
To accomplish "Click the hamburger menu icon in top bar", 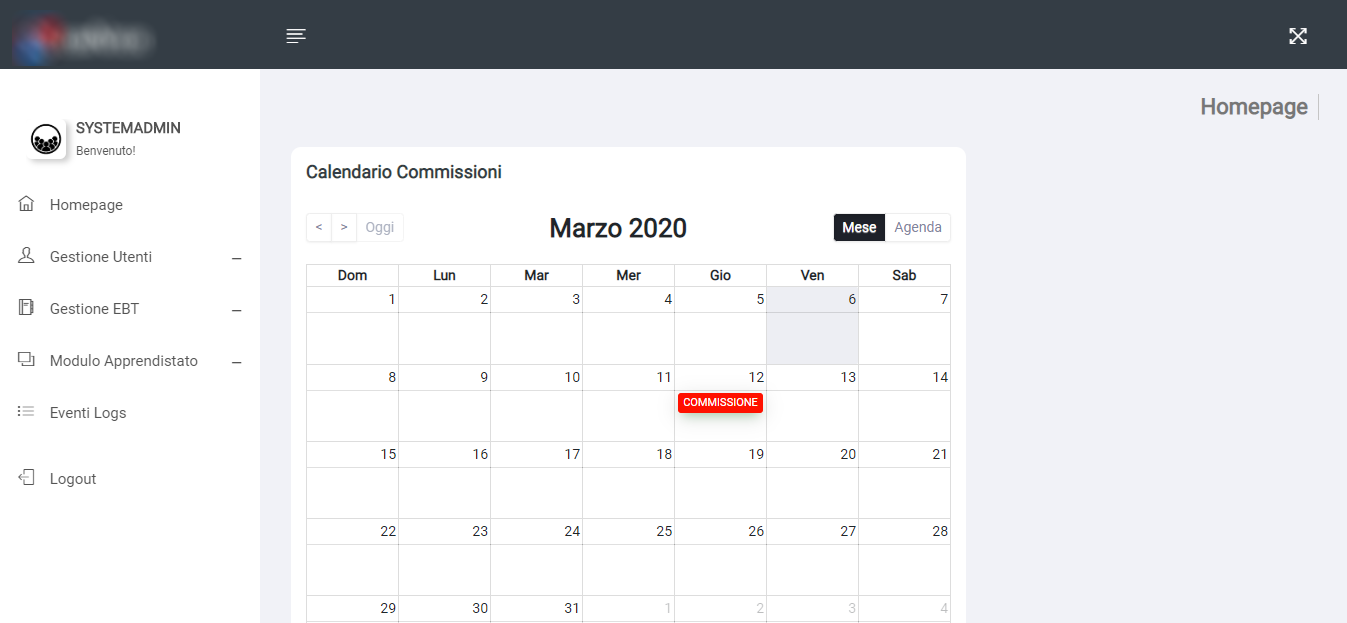I will pos(296,36).
